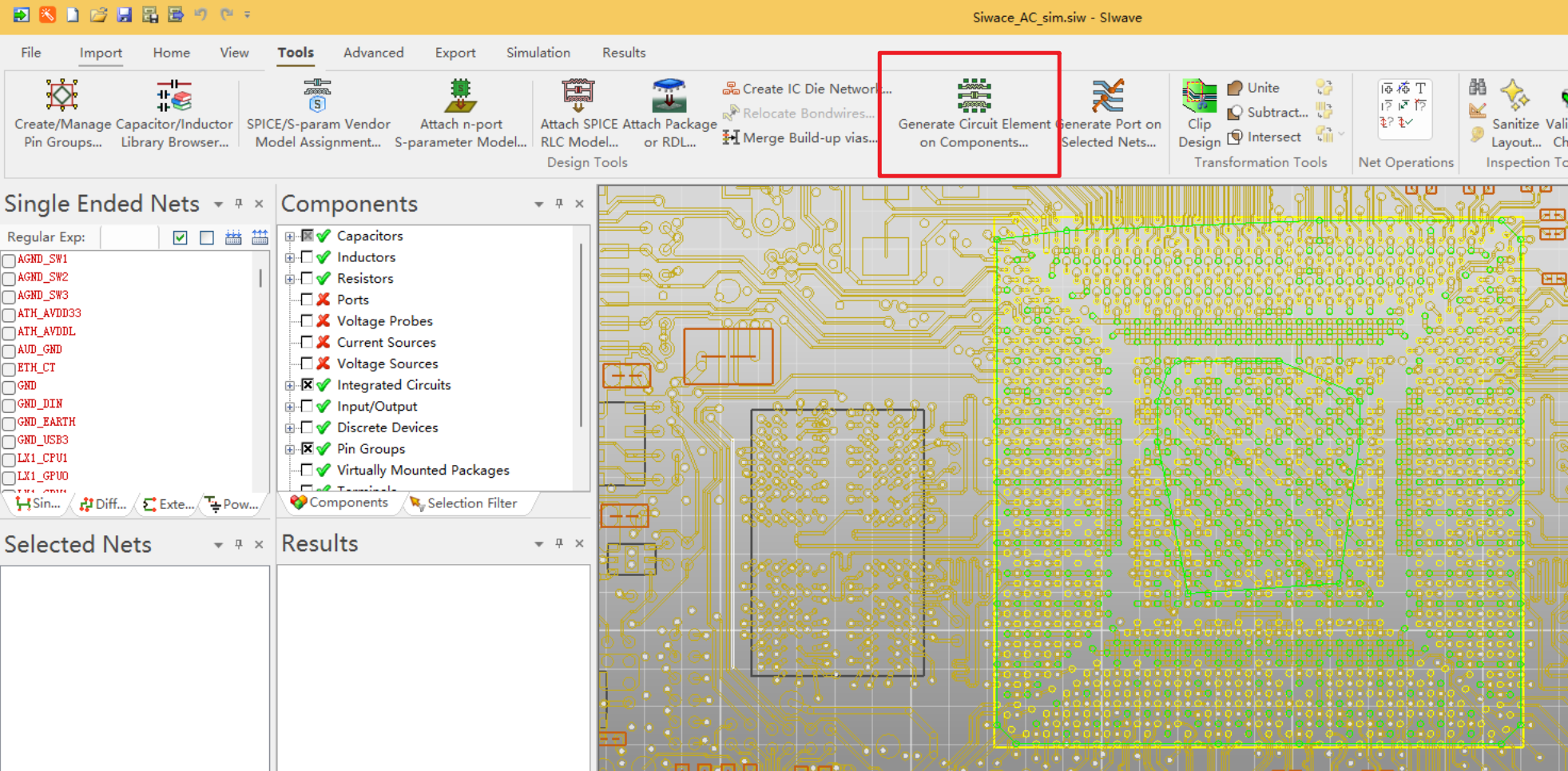1568x771 pixels.
Task: Open Generate Circuit Element on Components
Action: 974,113
